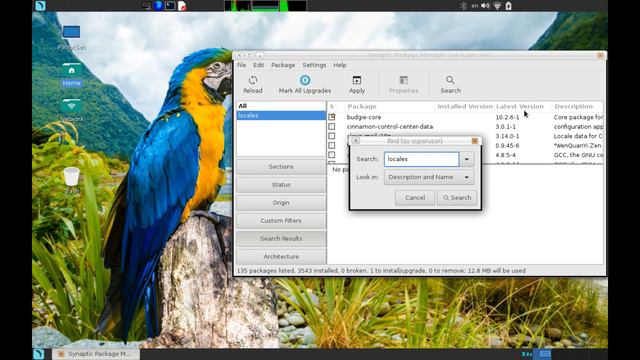Select the Network desktop icon
The height and width of the screenshot is (360, 640).
point(71,106)
